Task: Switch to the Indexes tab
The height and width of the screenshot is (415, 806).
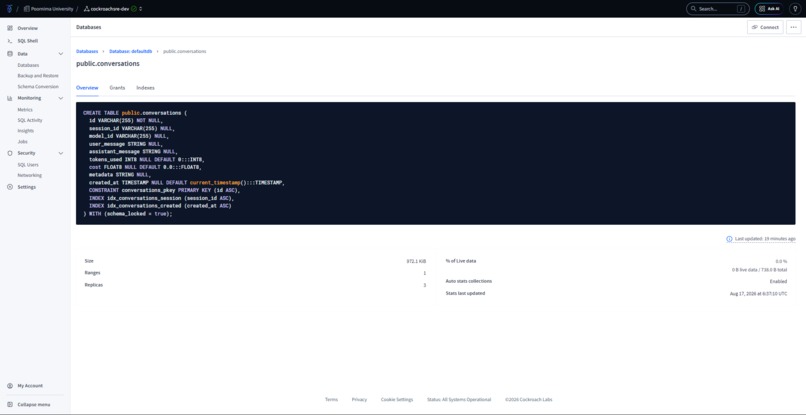Action: pyautogui.click(x=145, y=88)
